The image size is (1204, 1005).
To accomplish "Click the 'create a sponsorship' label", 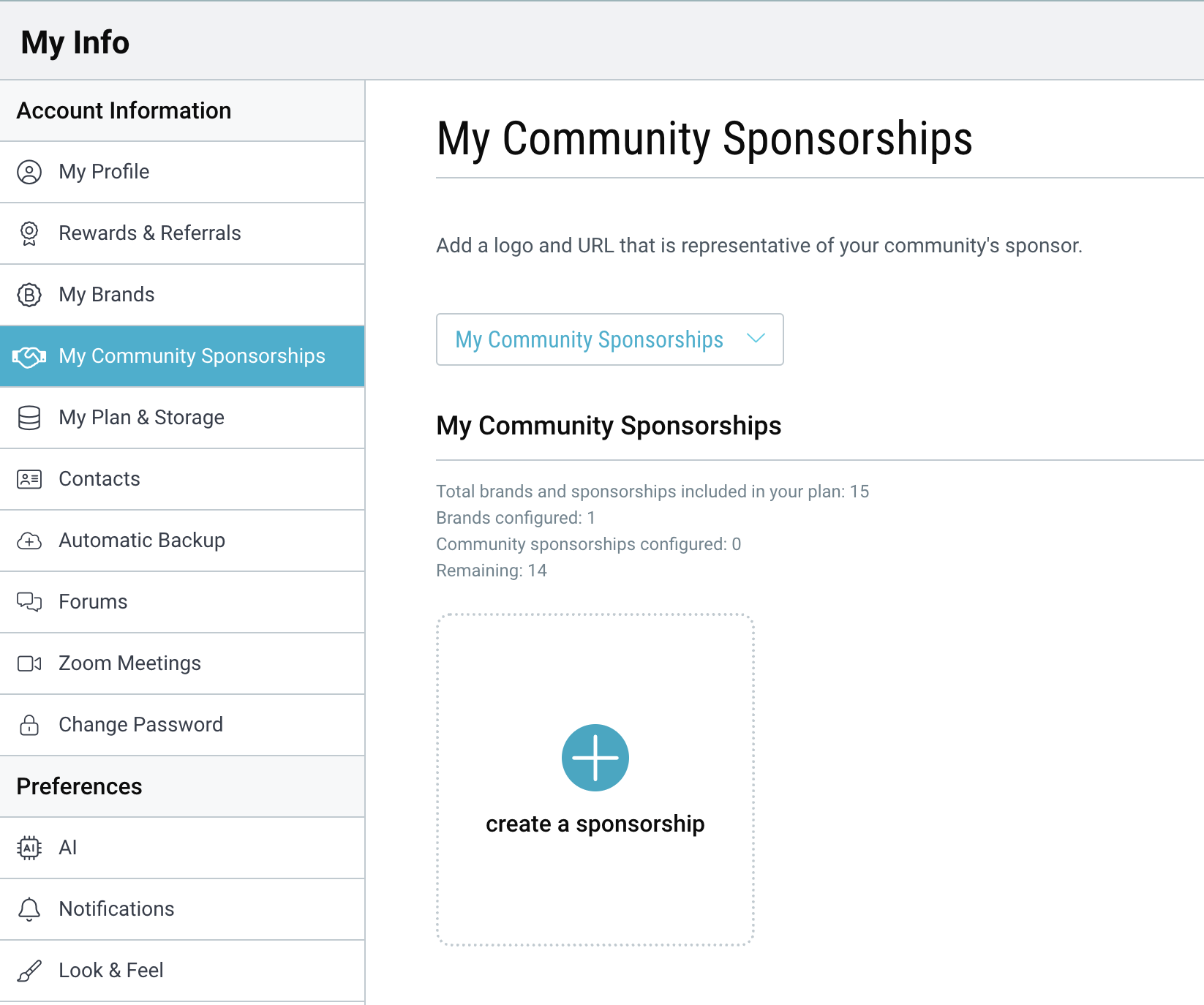I will pos(595,824).
